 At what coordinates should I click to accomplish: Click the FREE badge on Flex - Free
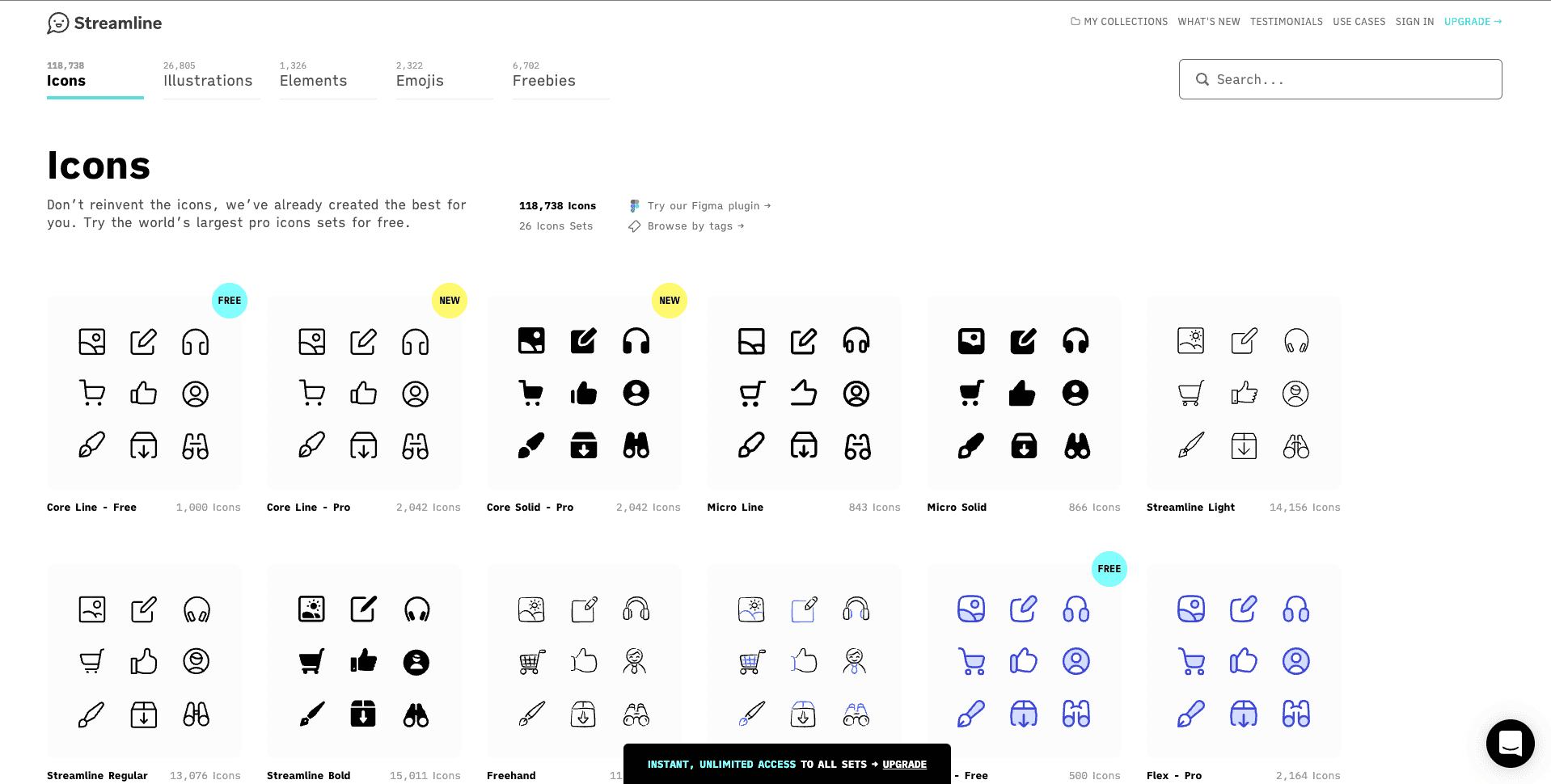click(x=1109, y=569)
